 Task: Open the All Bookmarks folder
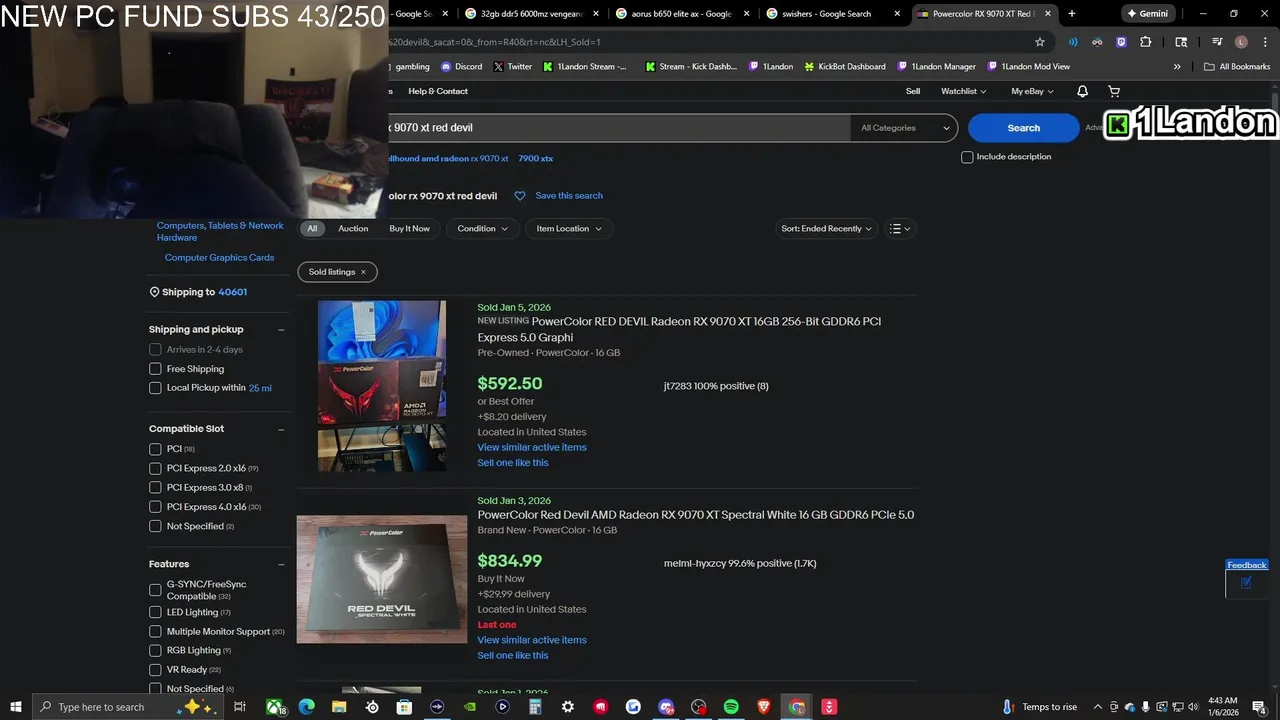coord(1237,67)
